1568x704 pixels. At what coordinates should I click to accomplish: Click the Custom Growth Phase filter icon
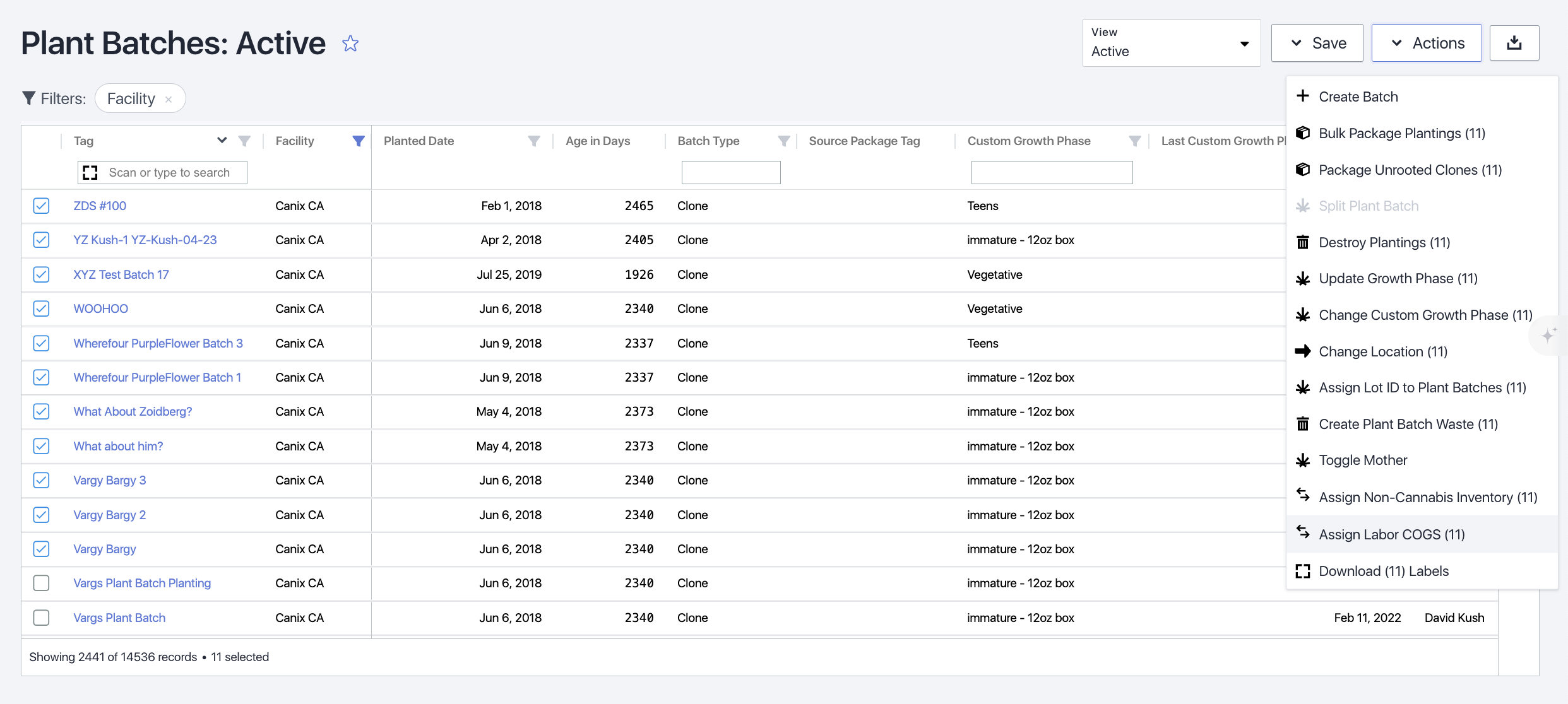tap(1134, 141)
